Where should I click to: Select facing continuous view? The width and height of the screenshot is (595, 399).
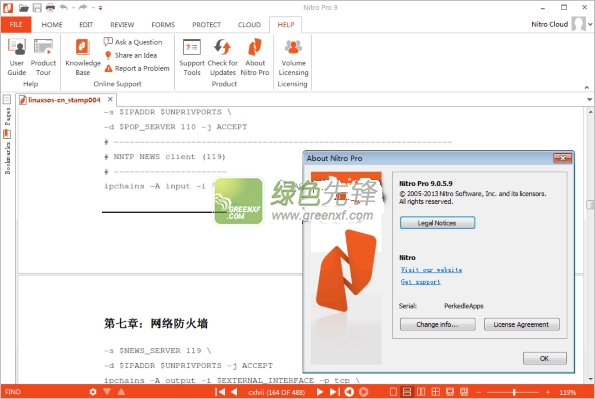(x=436, y=392)
